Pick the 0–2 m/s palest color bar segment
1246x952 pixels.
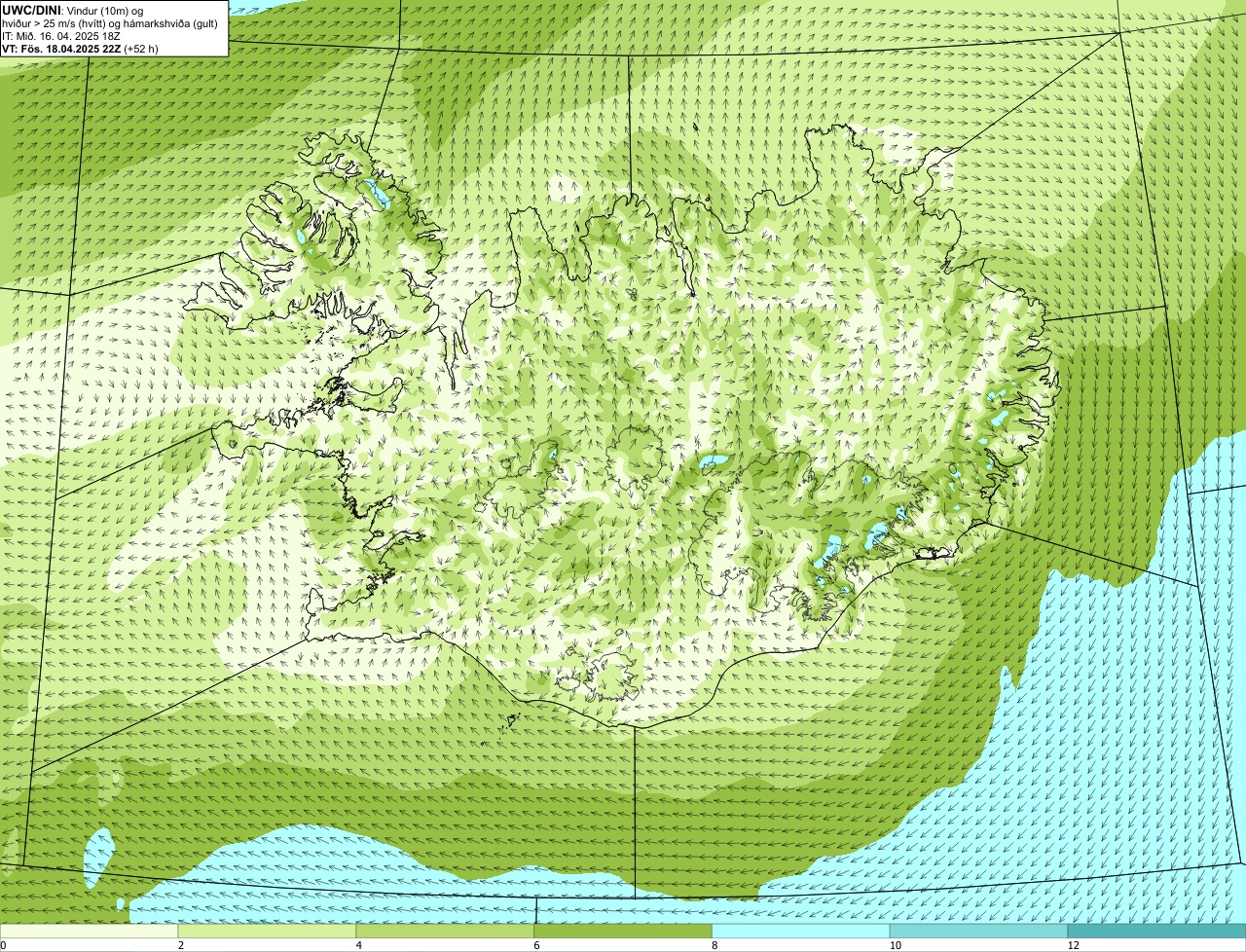pyautogui.click(x=90, y=932)
